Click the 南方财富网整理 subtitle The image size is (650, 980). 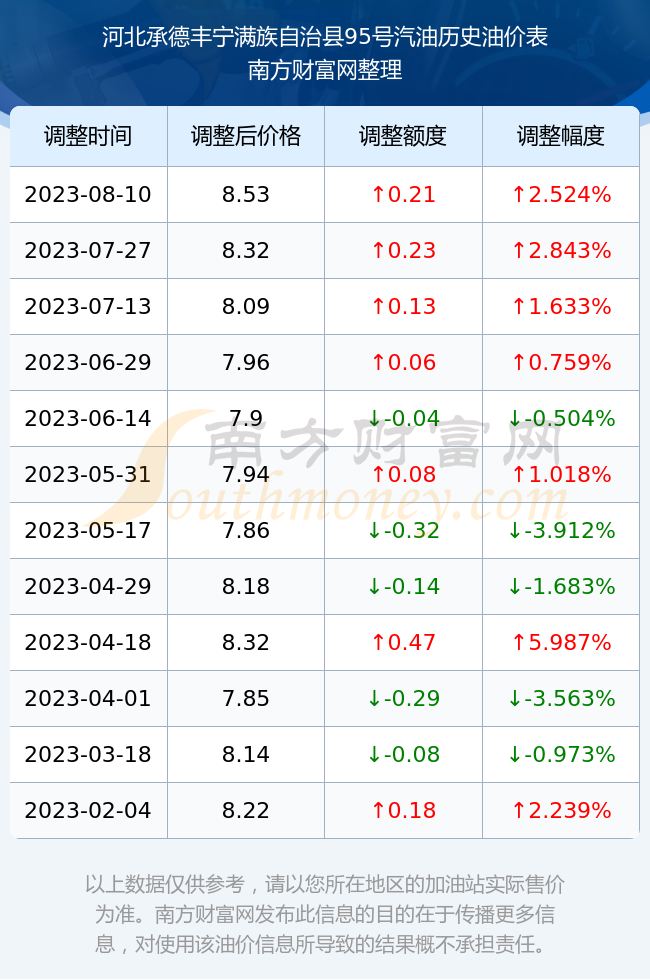click(325, 70)
